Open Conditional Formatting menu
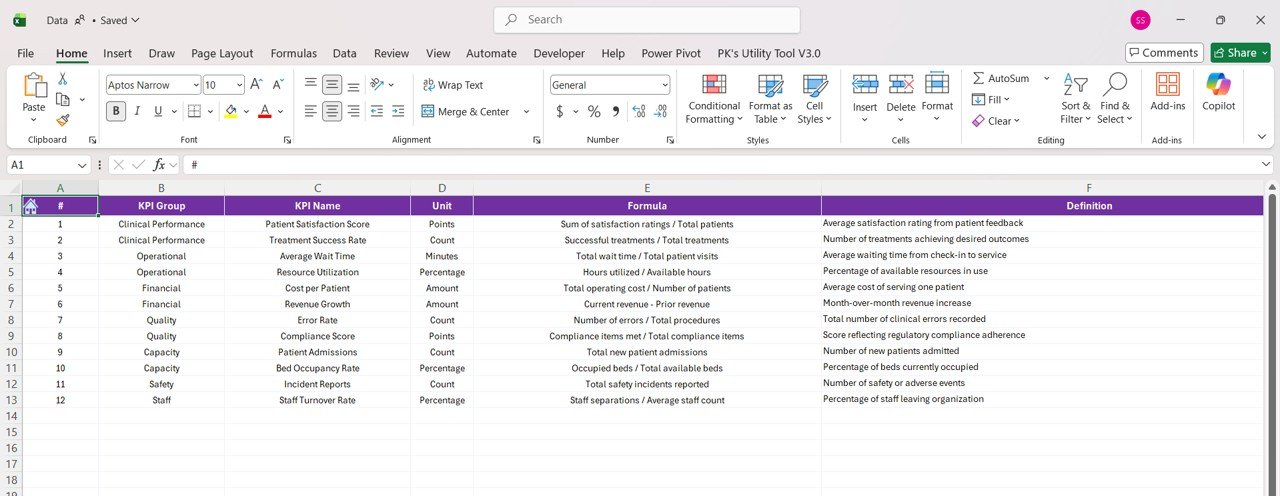The image size is (1280, 496). (713, 98)
